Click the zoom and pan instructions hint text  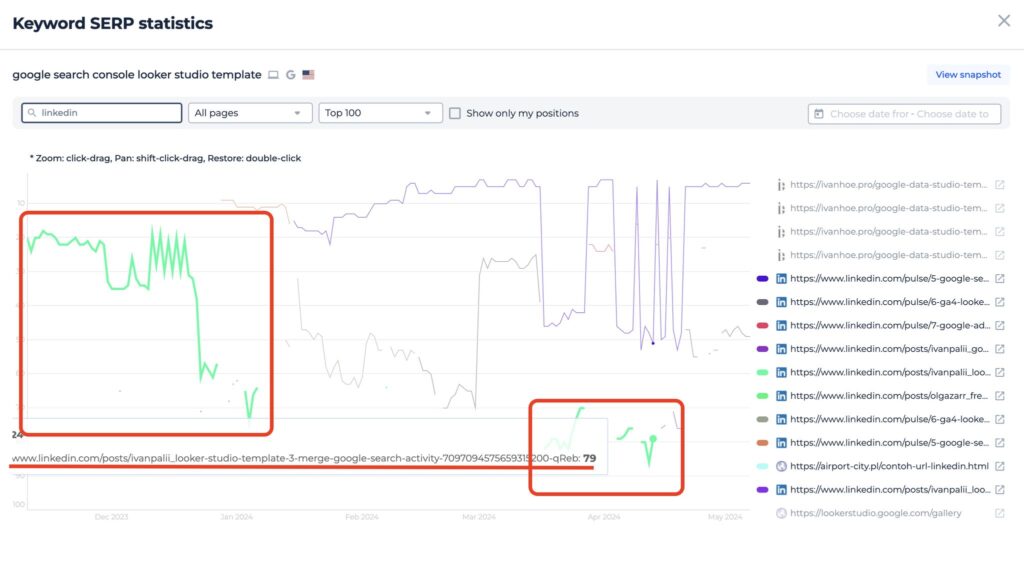[165, 158]
